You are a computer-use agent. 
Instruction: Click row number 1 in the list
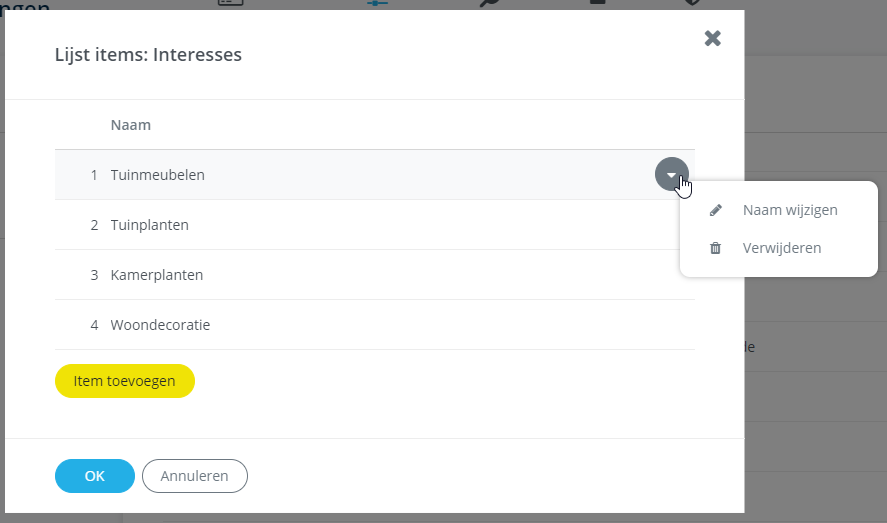pyautogui.click(x=94, y=175)
